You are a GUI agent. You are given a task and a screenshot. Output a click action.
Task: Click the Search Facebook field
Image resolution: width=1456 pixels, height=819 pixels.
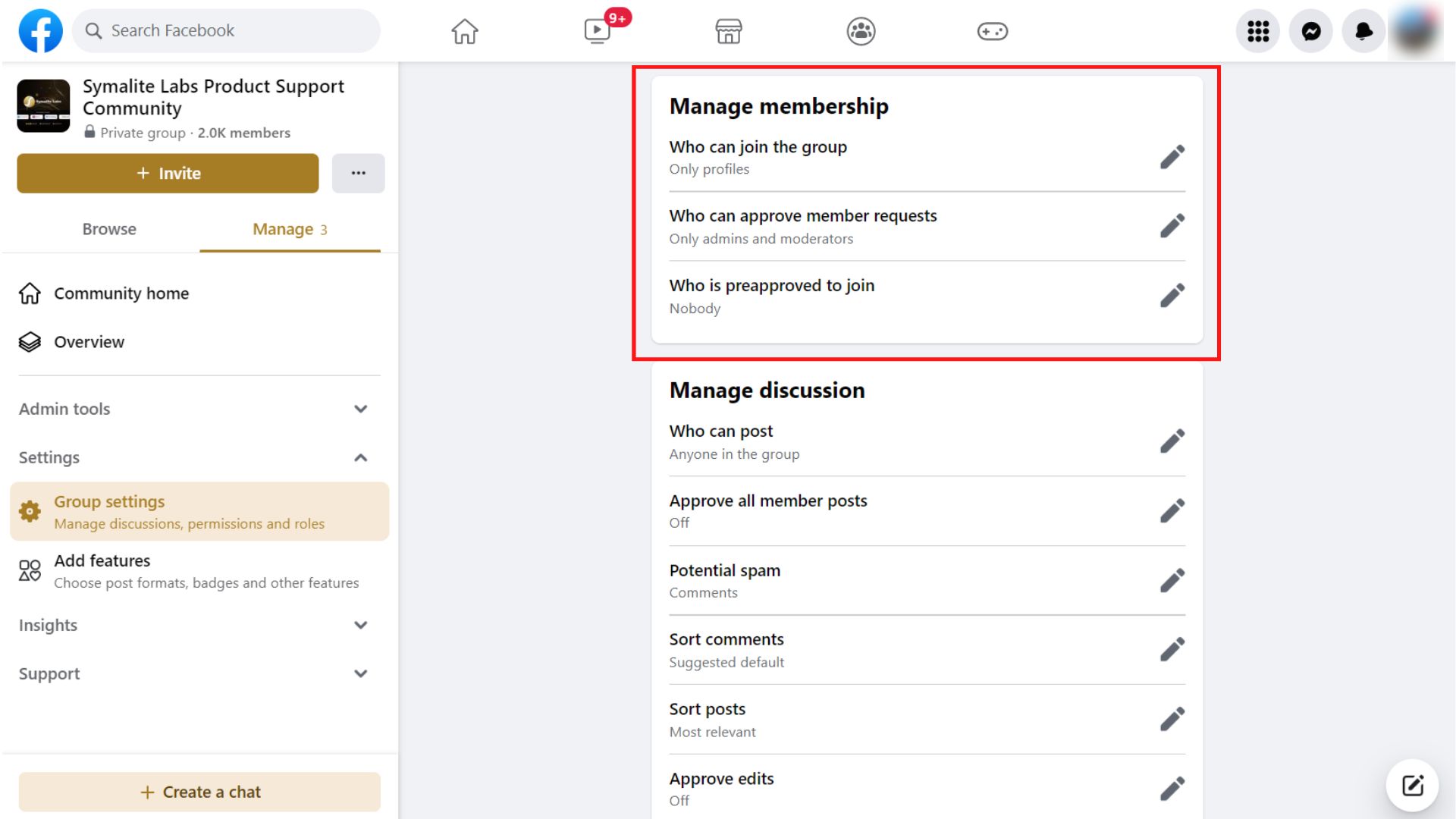tap(225, 30)
